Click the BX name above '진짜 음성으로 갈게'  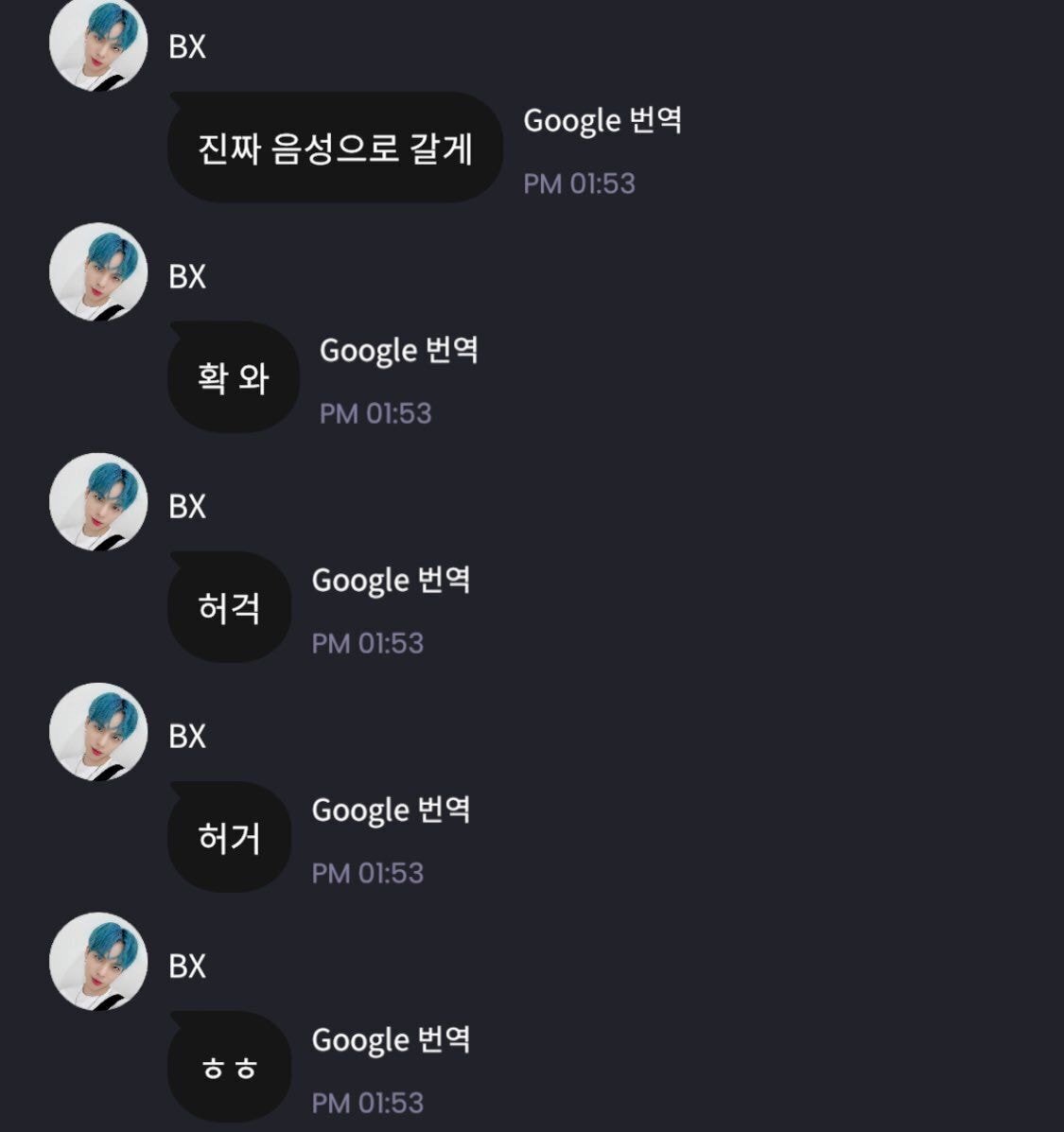coord(187,47)
